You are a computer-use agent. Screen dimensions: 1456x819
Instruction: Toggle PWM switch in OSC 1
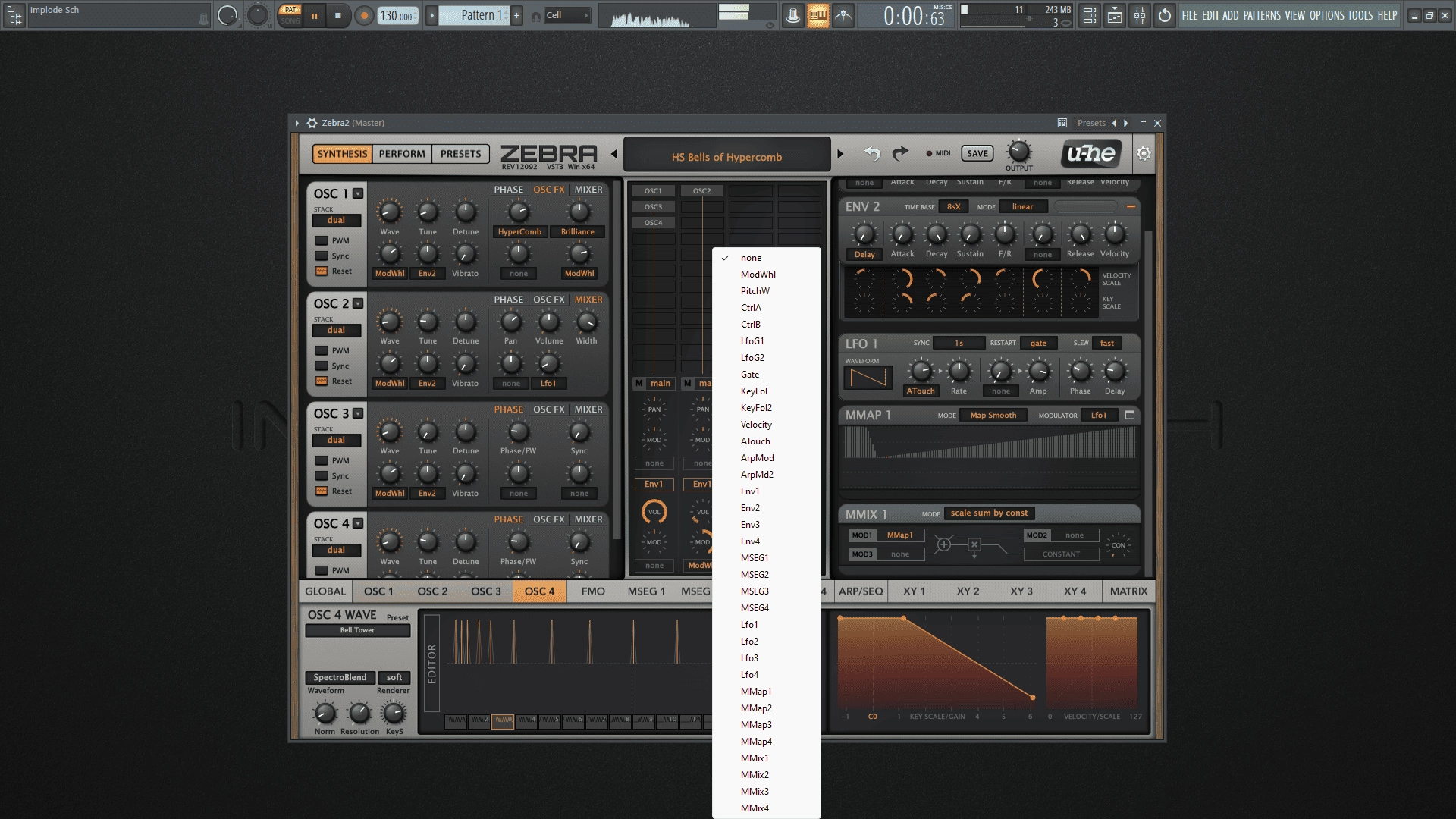pos(322,241)
